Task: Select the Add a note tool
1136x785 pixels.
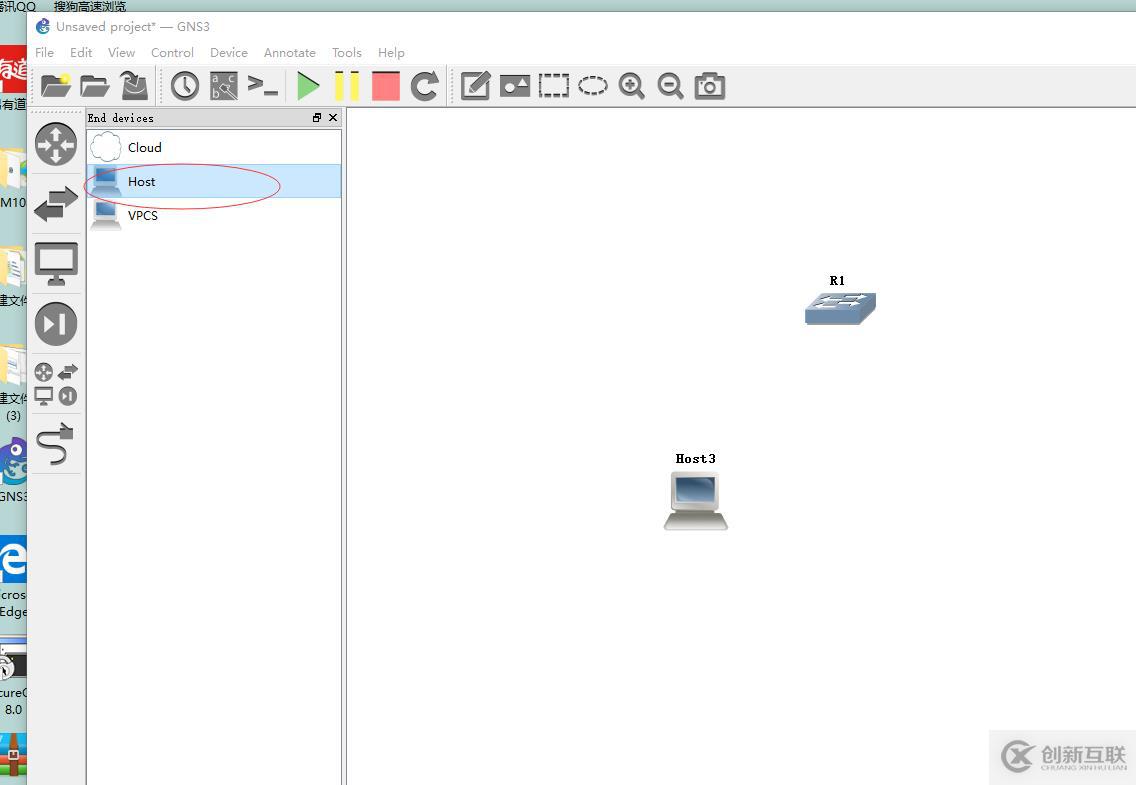Action: point(476,85)
